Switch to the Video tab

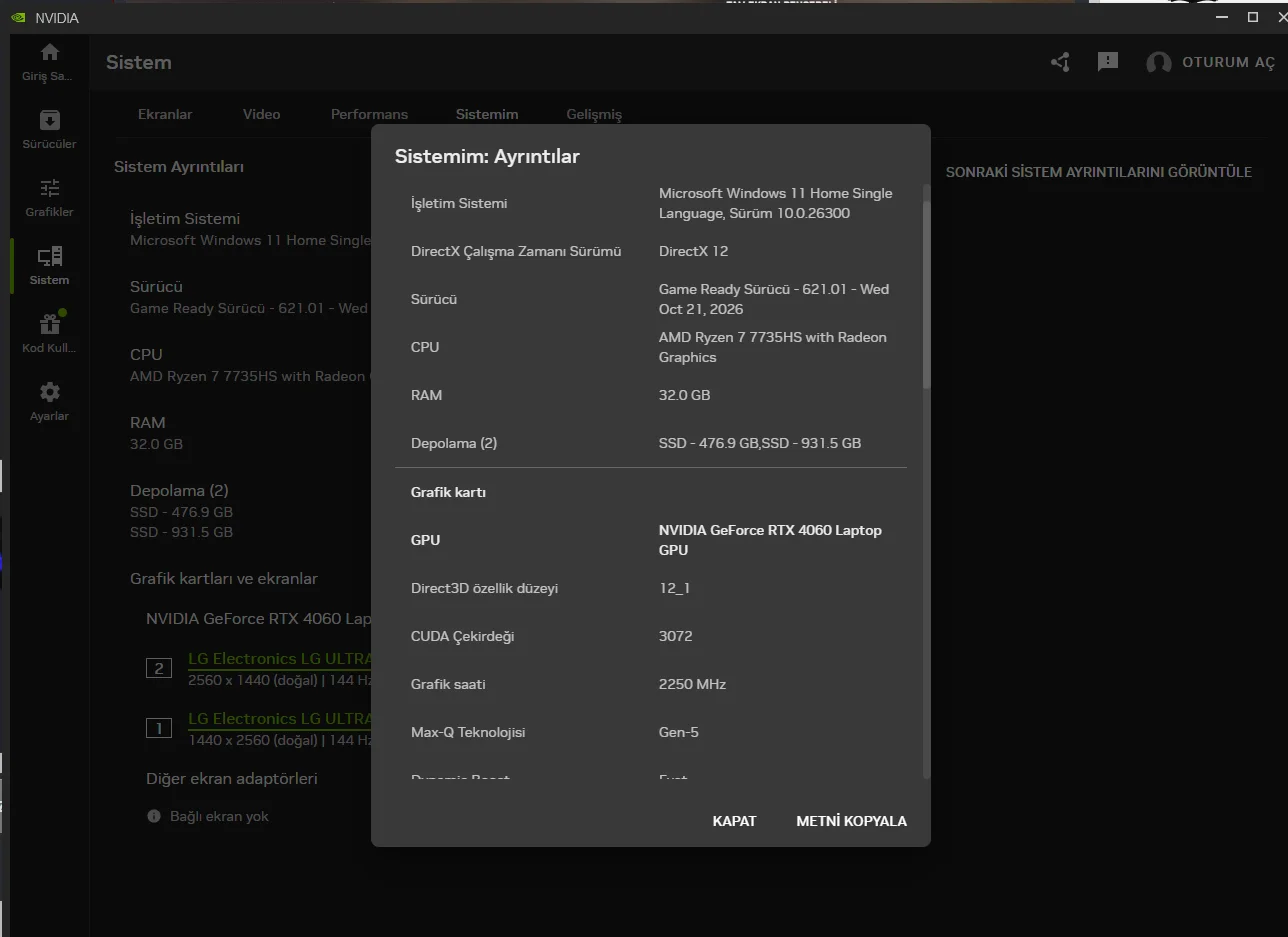(261, 114)
